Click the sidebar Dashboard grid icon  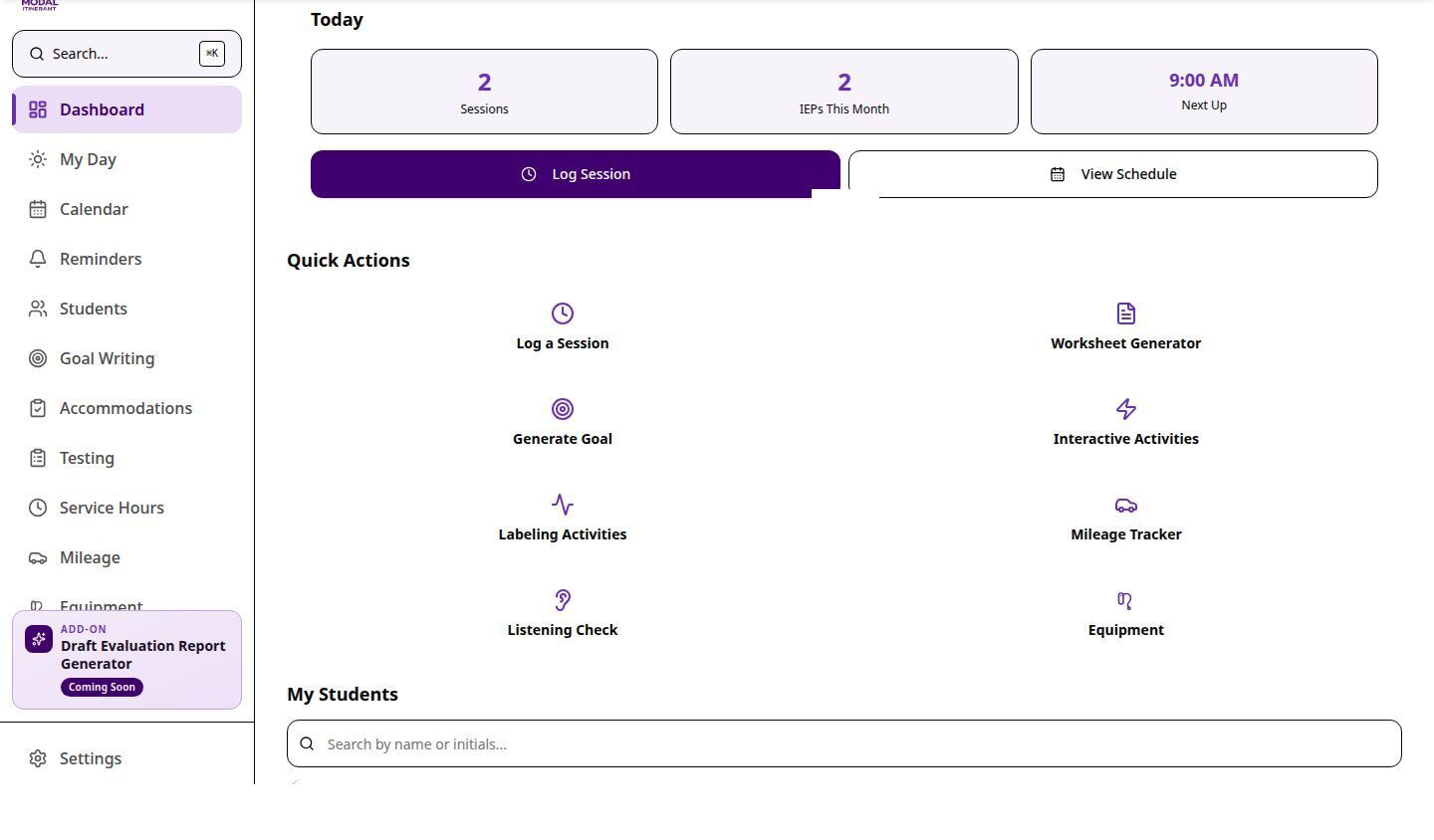click(x=38, y=109)
